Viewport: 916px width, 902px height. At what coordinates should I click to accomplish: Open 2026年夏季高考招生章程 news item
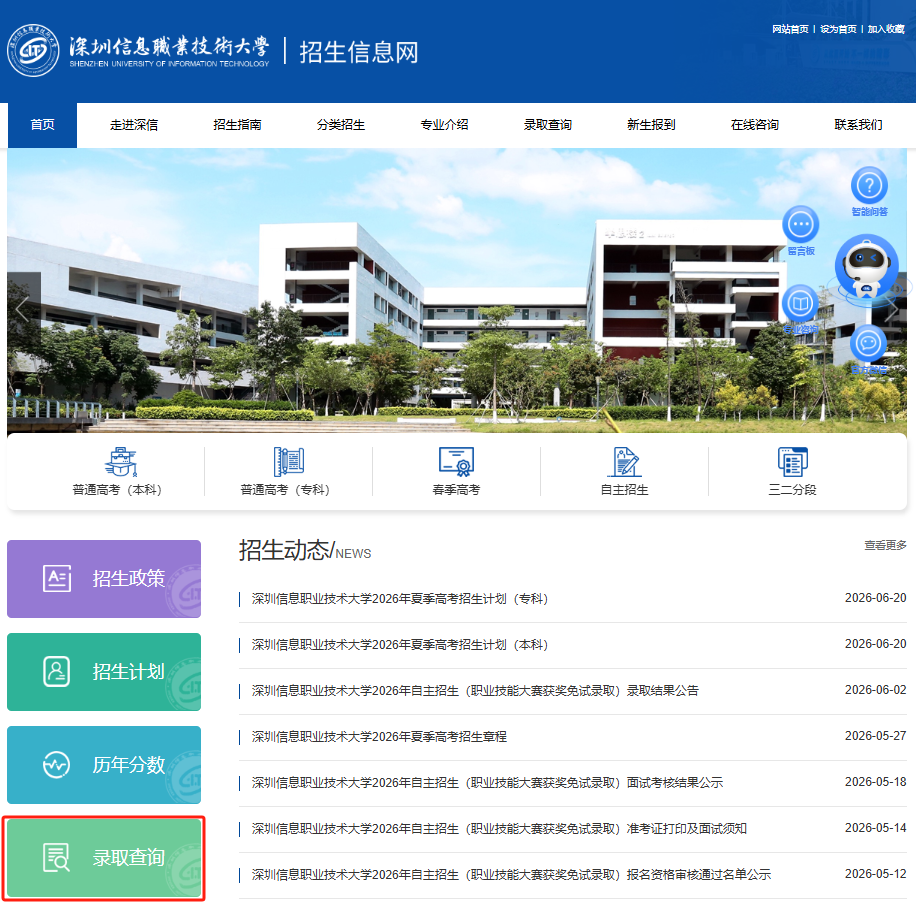click(379, 737)
